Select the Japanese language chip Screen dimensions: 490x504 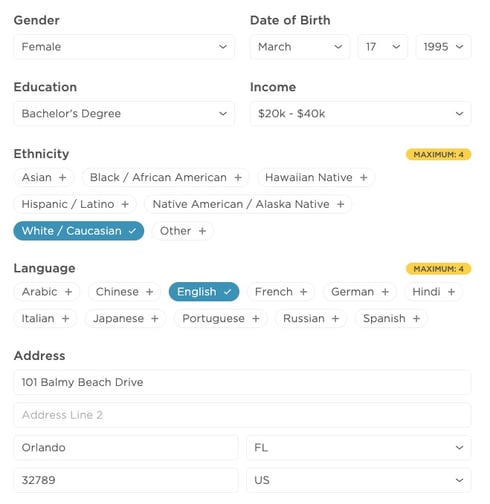125,319
